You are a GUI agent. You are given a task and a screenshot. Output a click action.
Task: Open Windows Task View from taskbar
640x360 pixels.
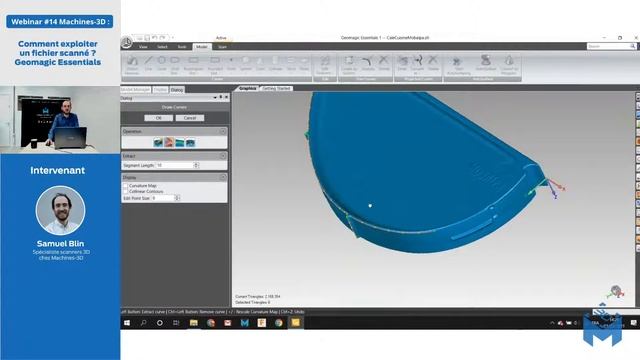point(176,323)
